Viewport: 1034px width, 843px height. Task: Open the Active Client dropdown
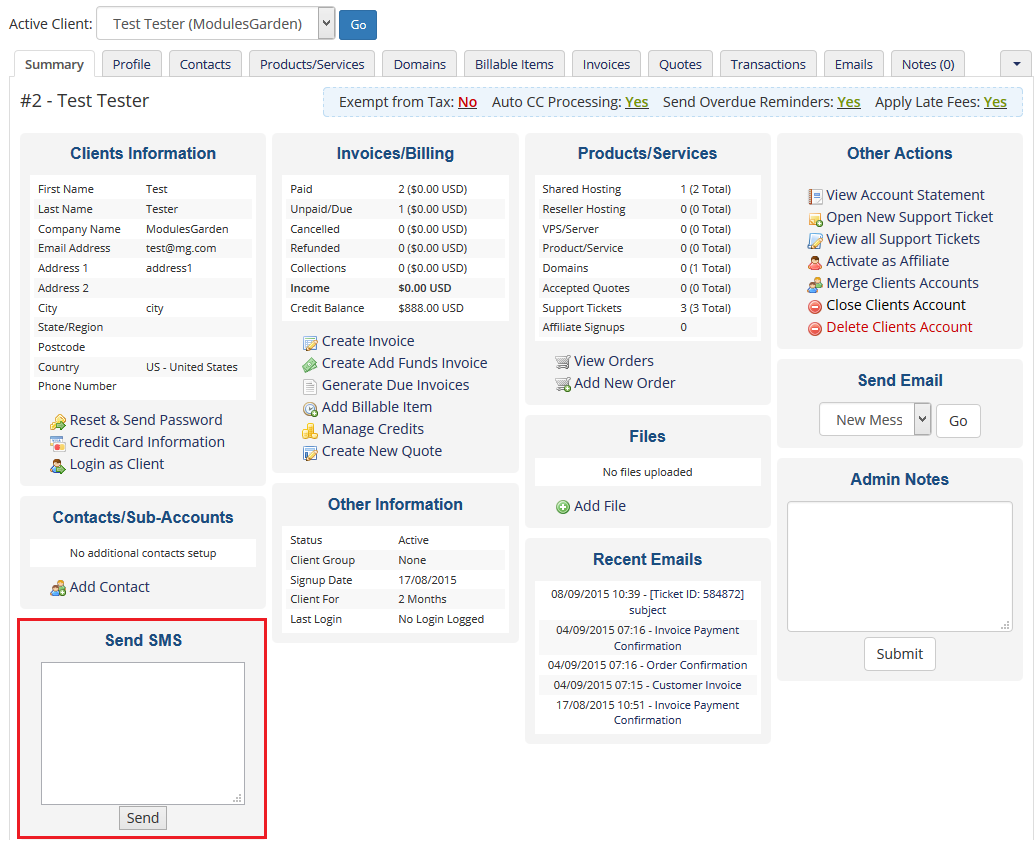[x=216, y=24]
